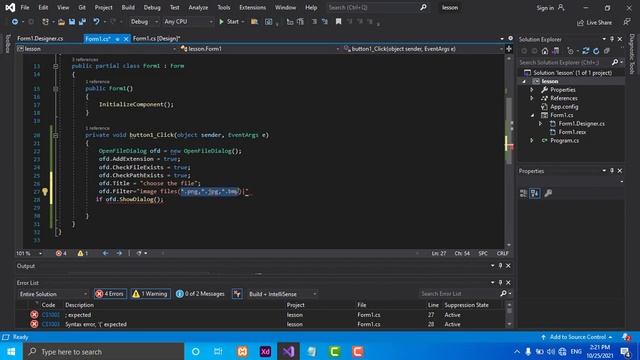Open the Any CPU platform dropdown
640x360 pixels.
coord(188,22)
